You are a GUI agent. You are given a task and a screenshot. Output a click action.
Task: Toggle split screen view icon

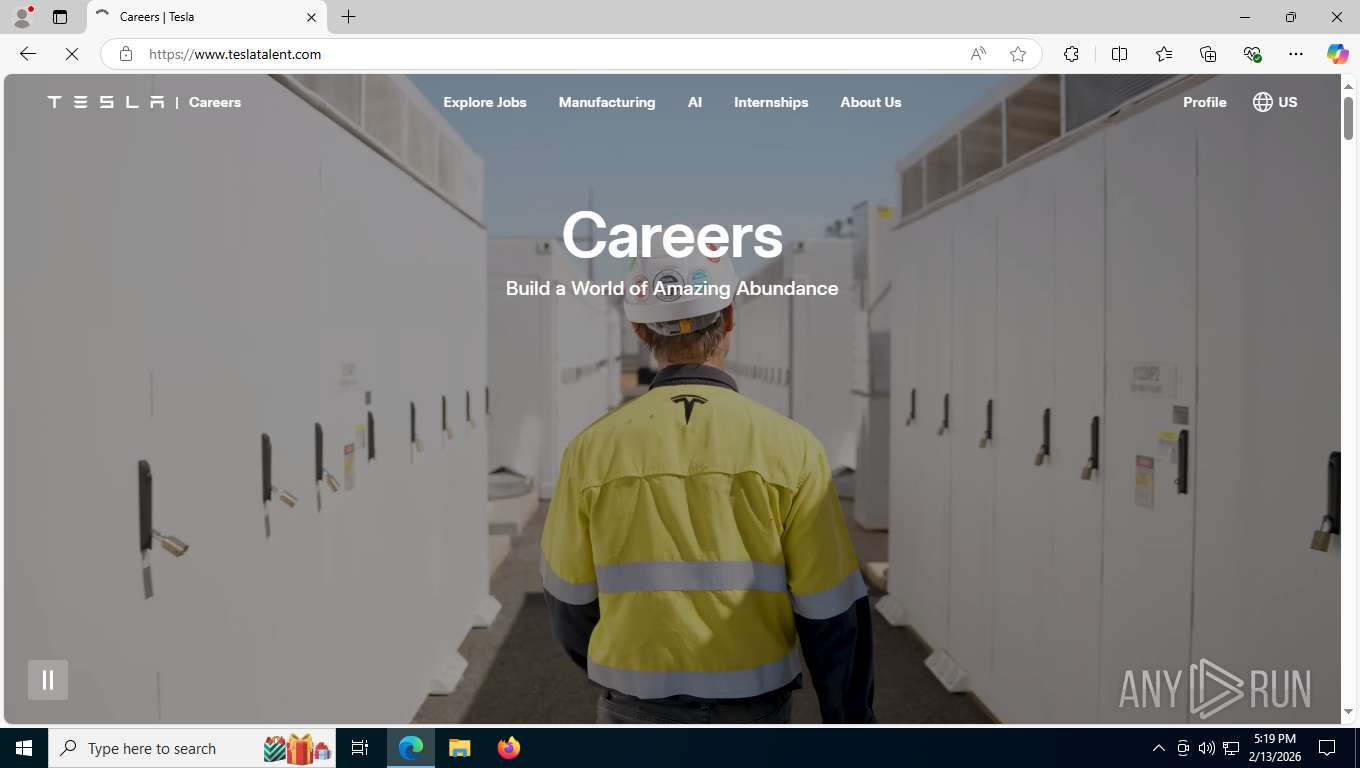click(x=1119, y=54)
